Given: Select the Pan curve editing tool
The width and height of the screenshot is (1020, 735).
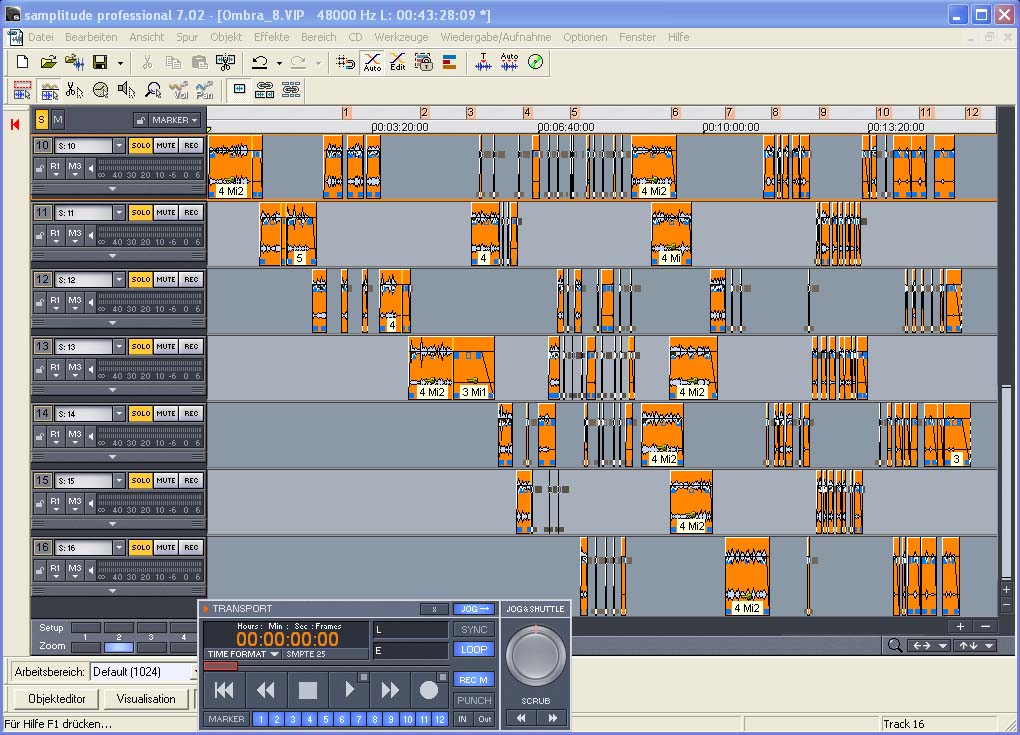Looking at the screenshot, I should point(204,90).
